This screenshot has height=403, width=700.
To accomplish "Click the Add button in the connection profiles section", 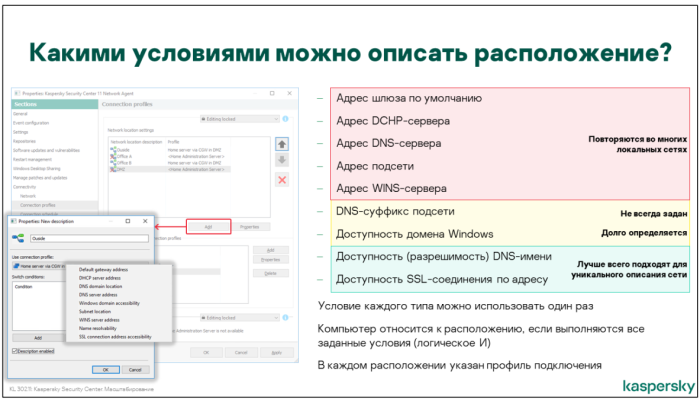I will [x=271, y=250].
